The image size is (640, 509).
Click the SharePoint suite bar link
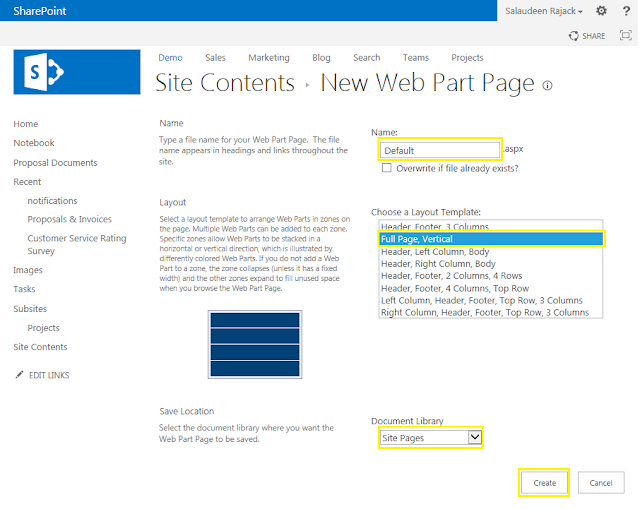point(40,11)
